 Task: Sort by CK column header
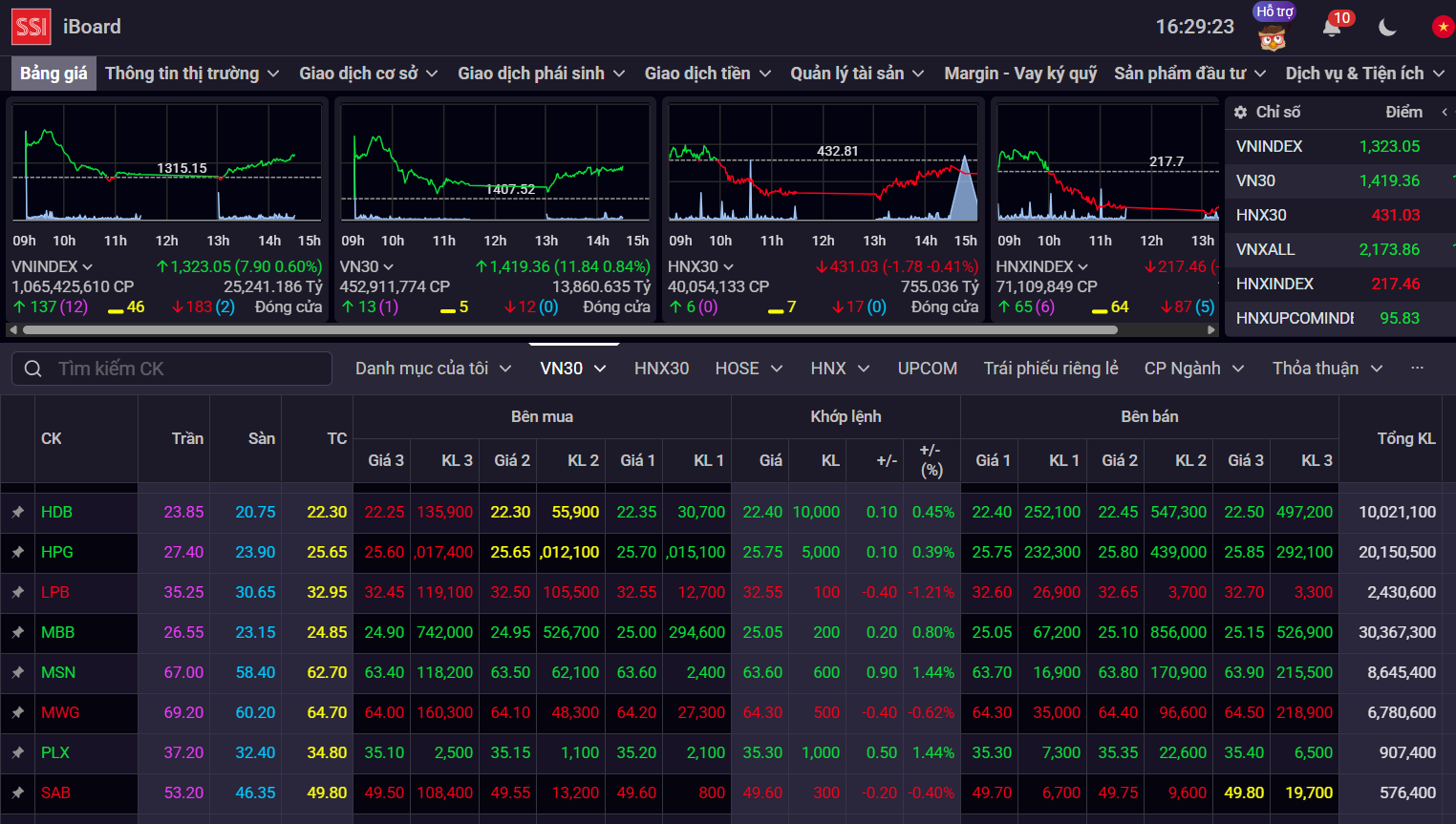pyautogui.click(x=52, y=438)
